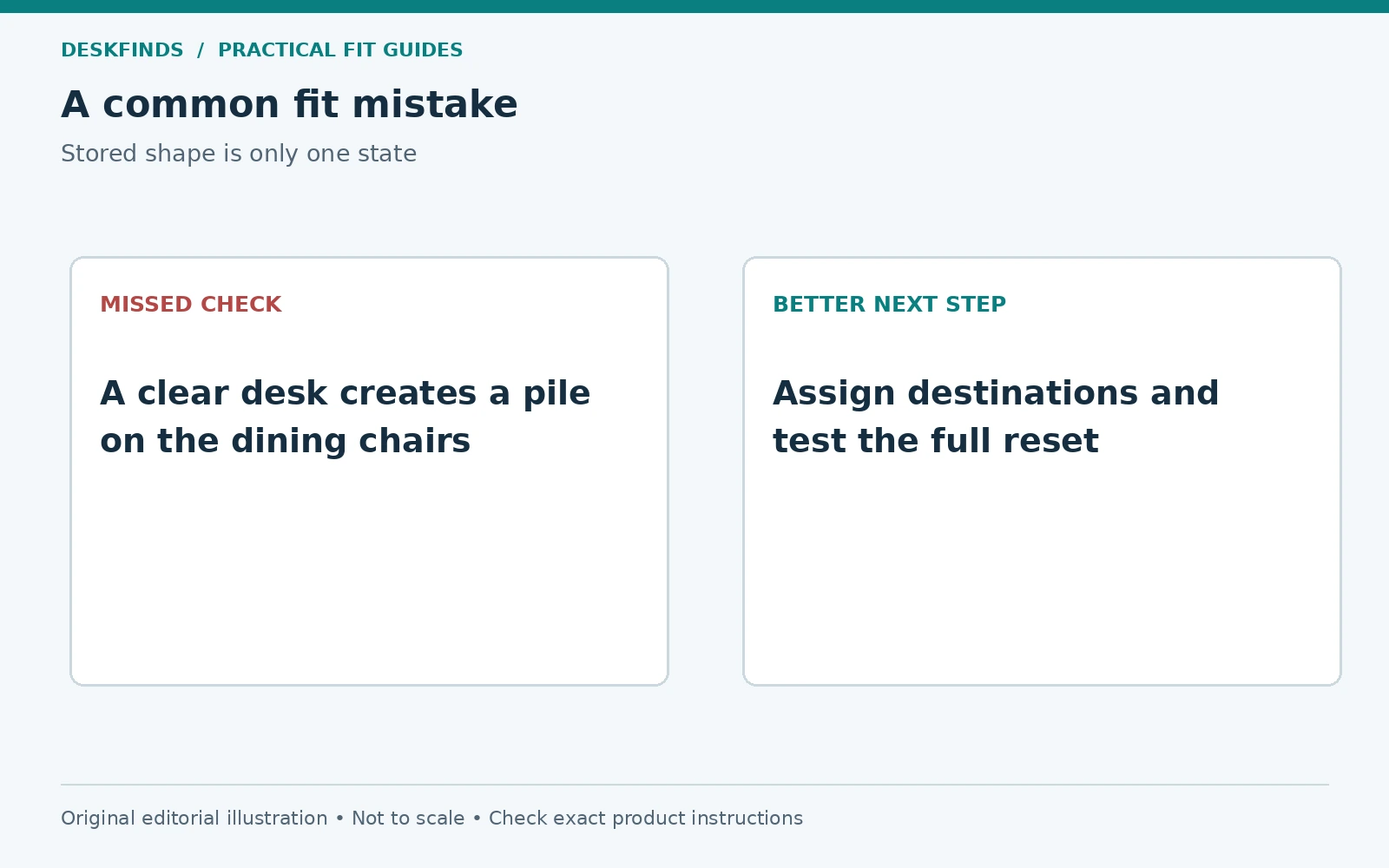The image size is (1389, 868).
Task: Click the heading 'A common fit mistake'
Action: (x=289, y=105)
